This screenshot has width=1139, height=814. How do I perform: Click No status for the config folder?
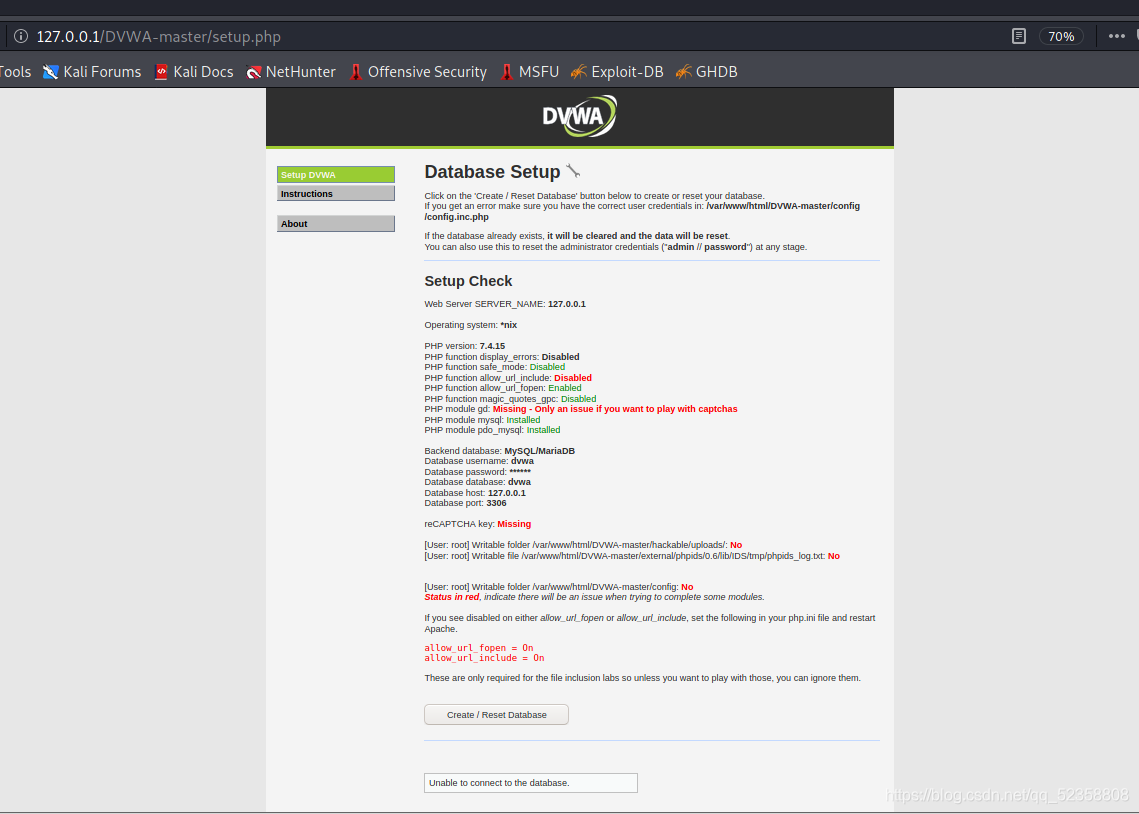[x=687, y=587]
